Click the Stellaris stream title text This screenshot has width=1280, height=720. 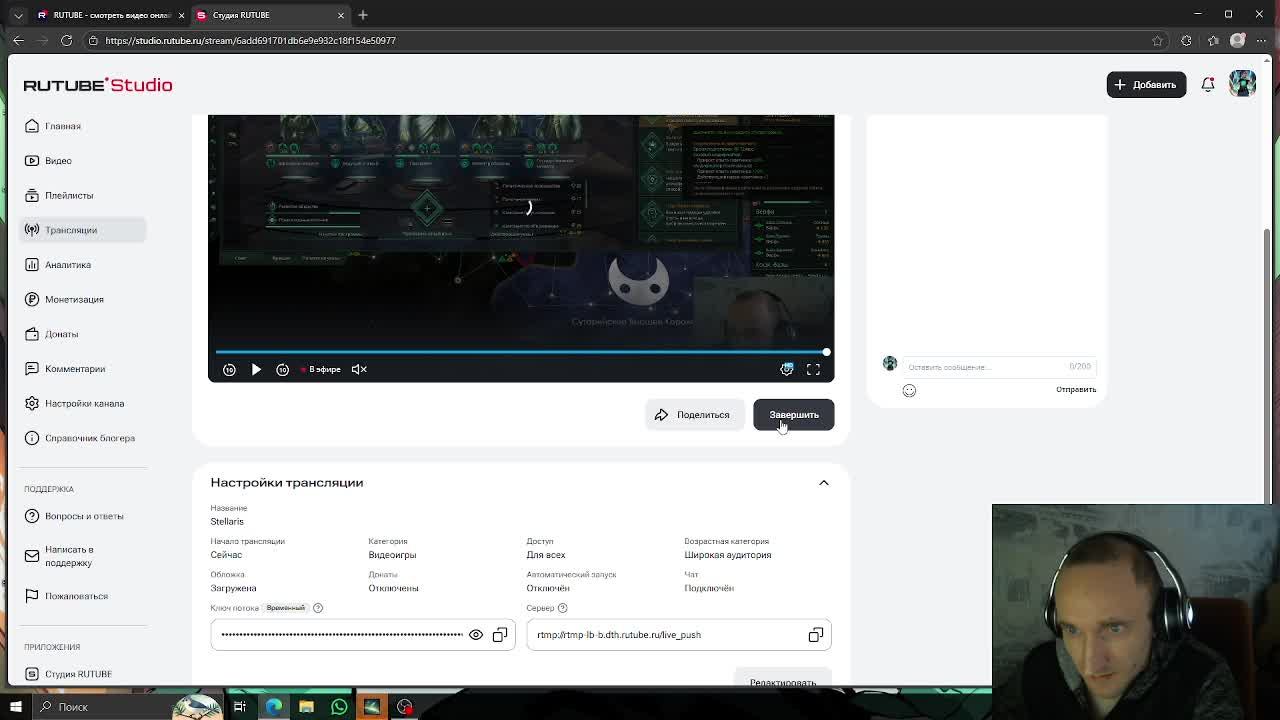227,522
